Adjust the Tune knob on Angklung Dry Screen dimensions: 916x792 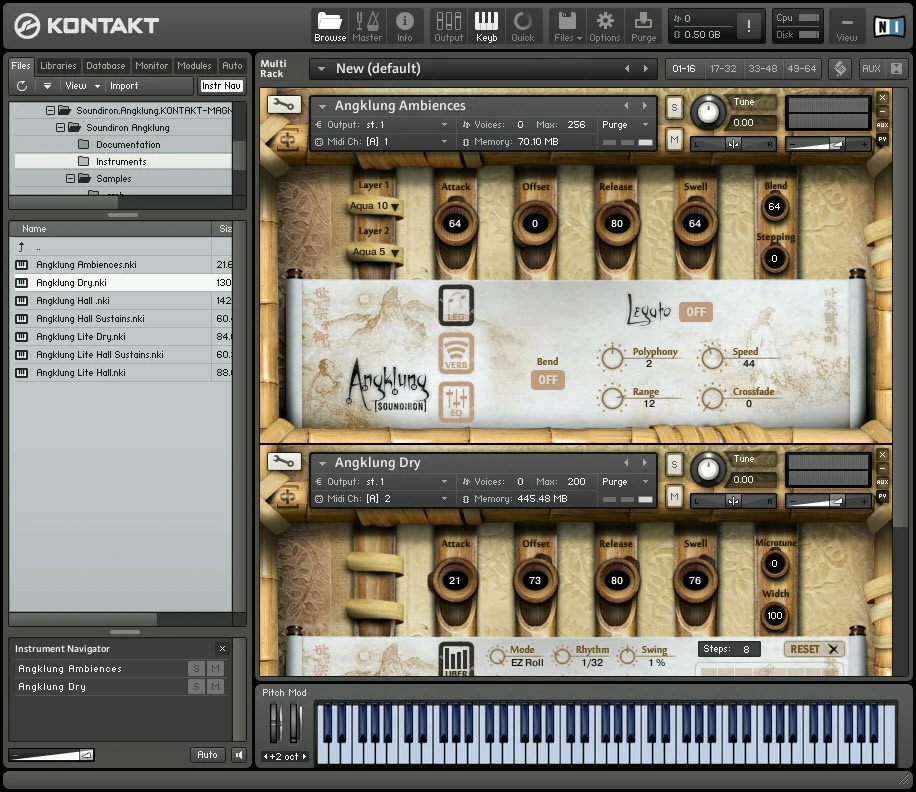point(707,469)
